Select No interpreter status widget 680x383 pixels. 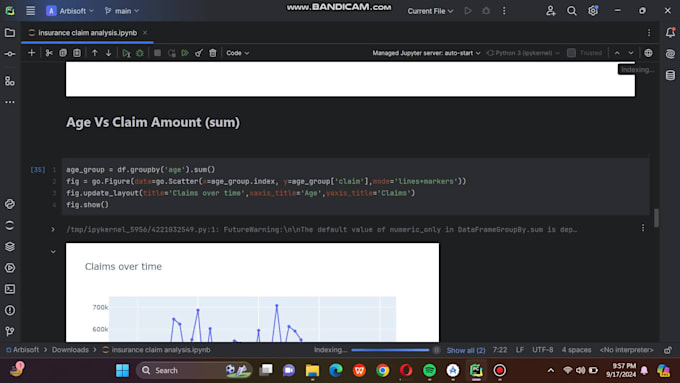click(x=626, y=350)
